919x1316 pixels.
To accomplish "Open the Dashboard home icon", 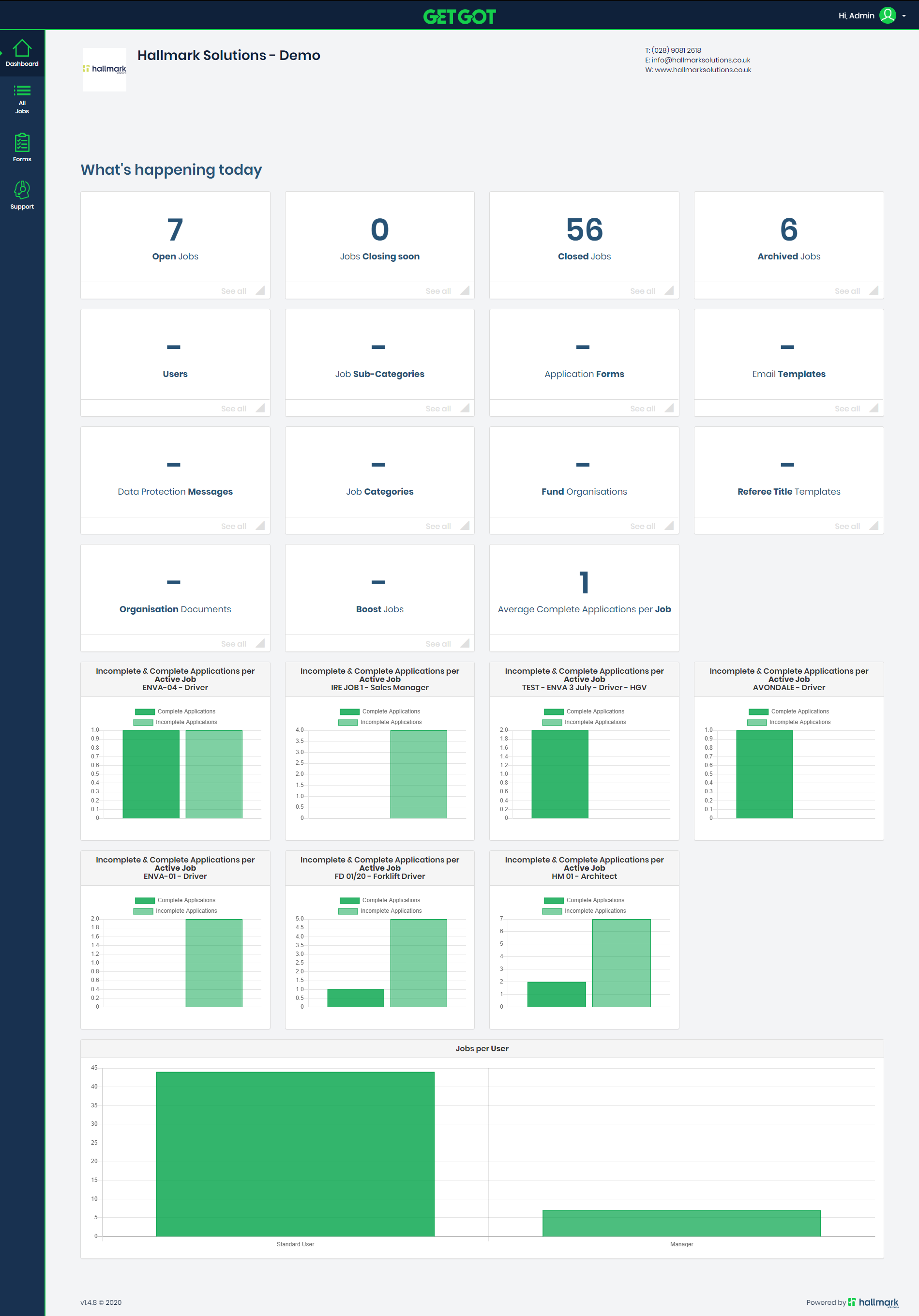I will click(x=22, y=48).
